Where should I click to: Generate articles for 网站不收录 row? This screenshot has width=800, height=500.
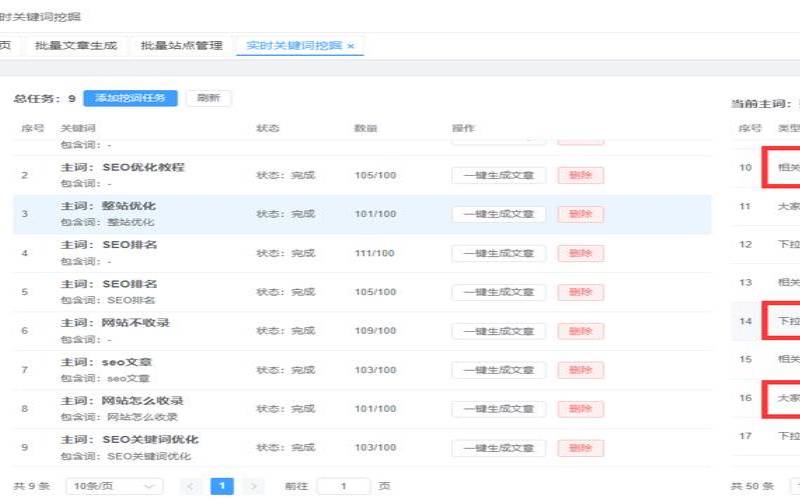[x=498, y=331]
